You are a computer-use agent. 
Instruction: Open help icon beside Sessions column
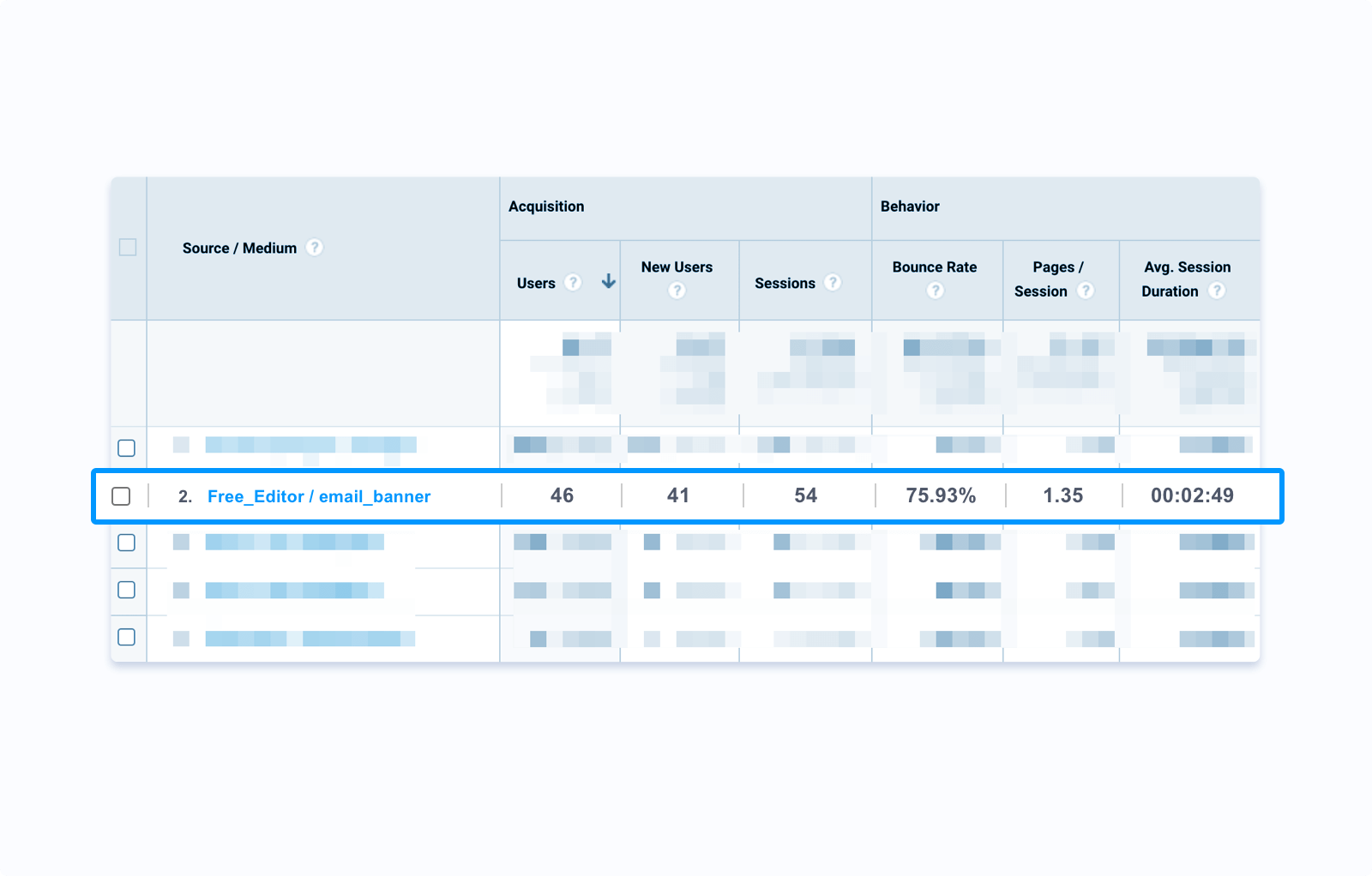click(x=833, y=282)
